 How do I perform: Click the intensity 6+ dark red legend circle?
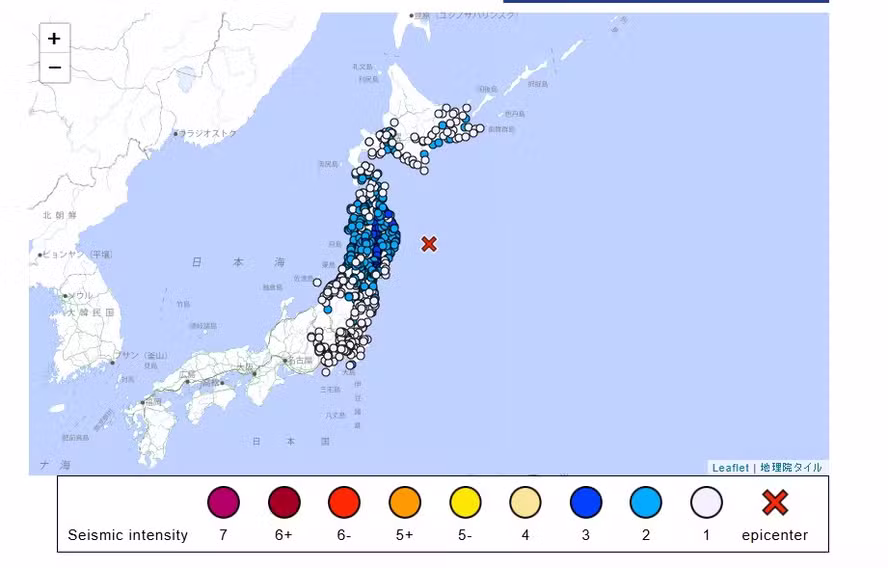click(x=284, y=502)
